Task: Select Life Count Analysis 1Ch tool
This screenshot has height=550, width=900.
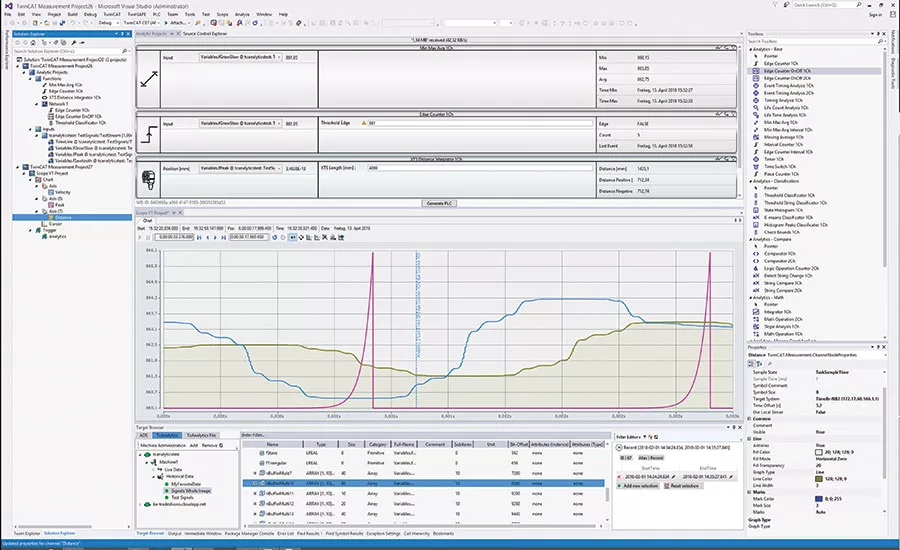Action: 786,107
